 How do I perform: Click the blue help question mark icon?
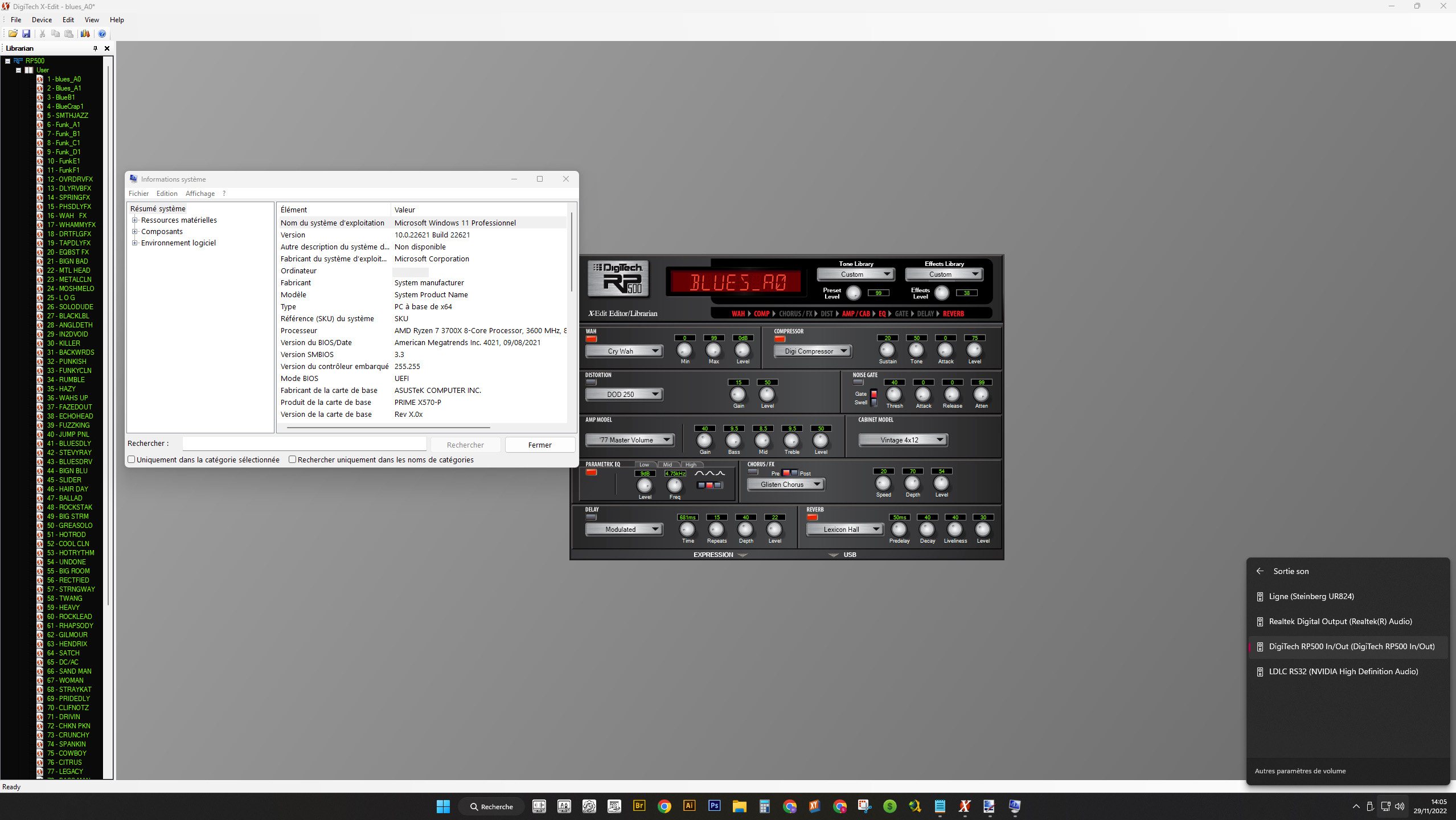tap(102, 34)
